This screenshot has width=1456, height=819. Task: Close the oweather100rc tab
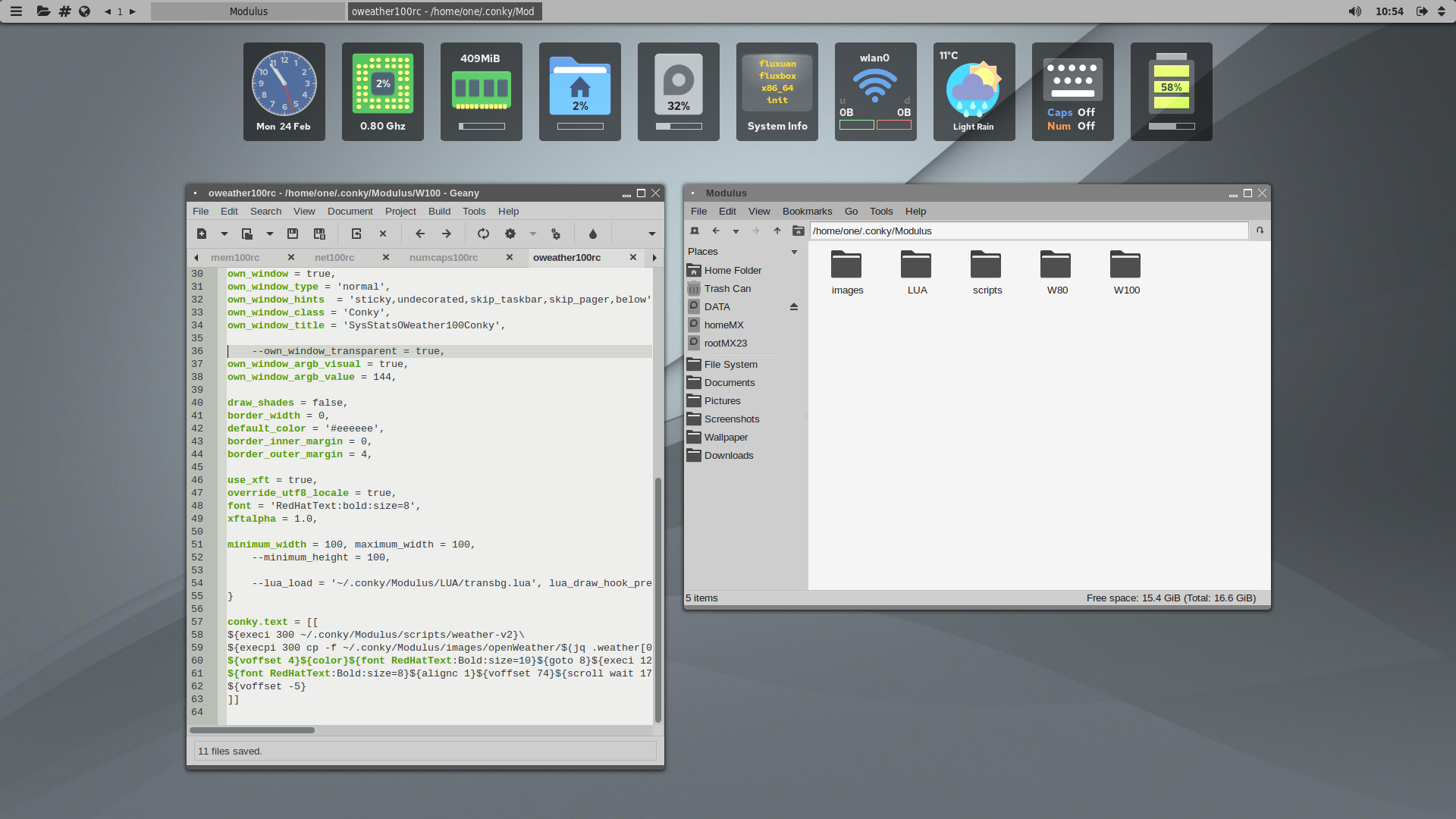point(633,258)
